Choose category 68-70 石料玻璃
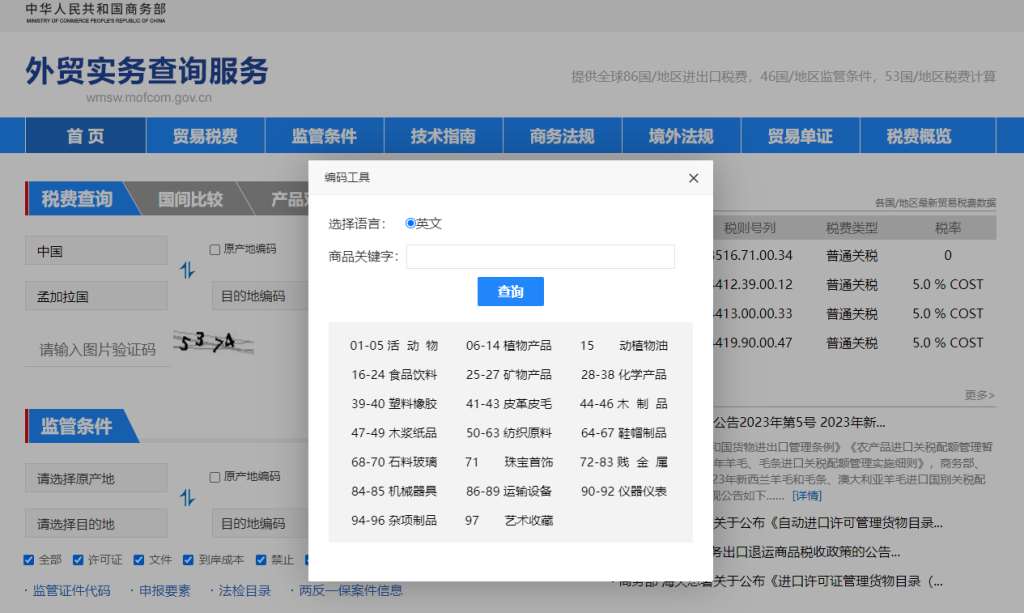Image resolution: width=1024 pixels, height=613 pixels. pyautogui.click(x=394, y=462)
